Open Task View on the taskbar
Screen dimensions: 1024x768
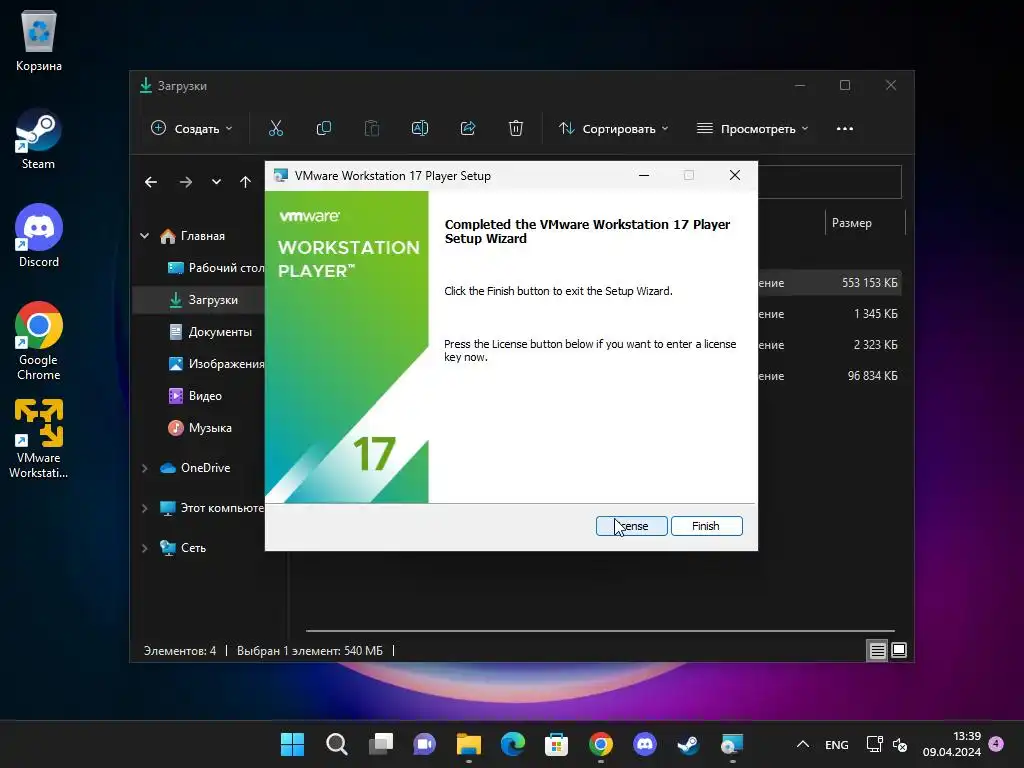click(381, 744)
